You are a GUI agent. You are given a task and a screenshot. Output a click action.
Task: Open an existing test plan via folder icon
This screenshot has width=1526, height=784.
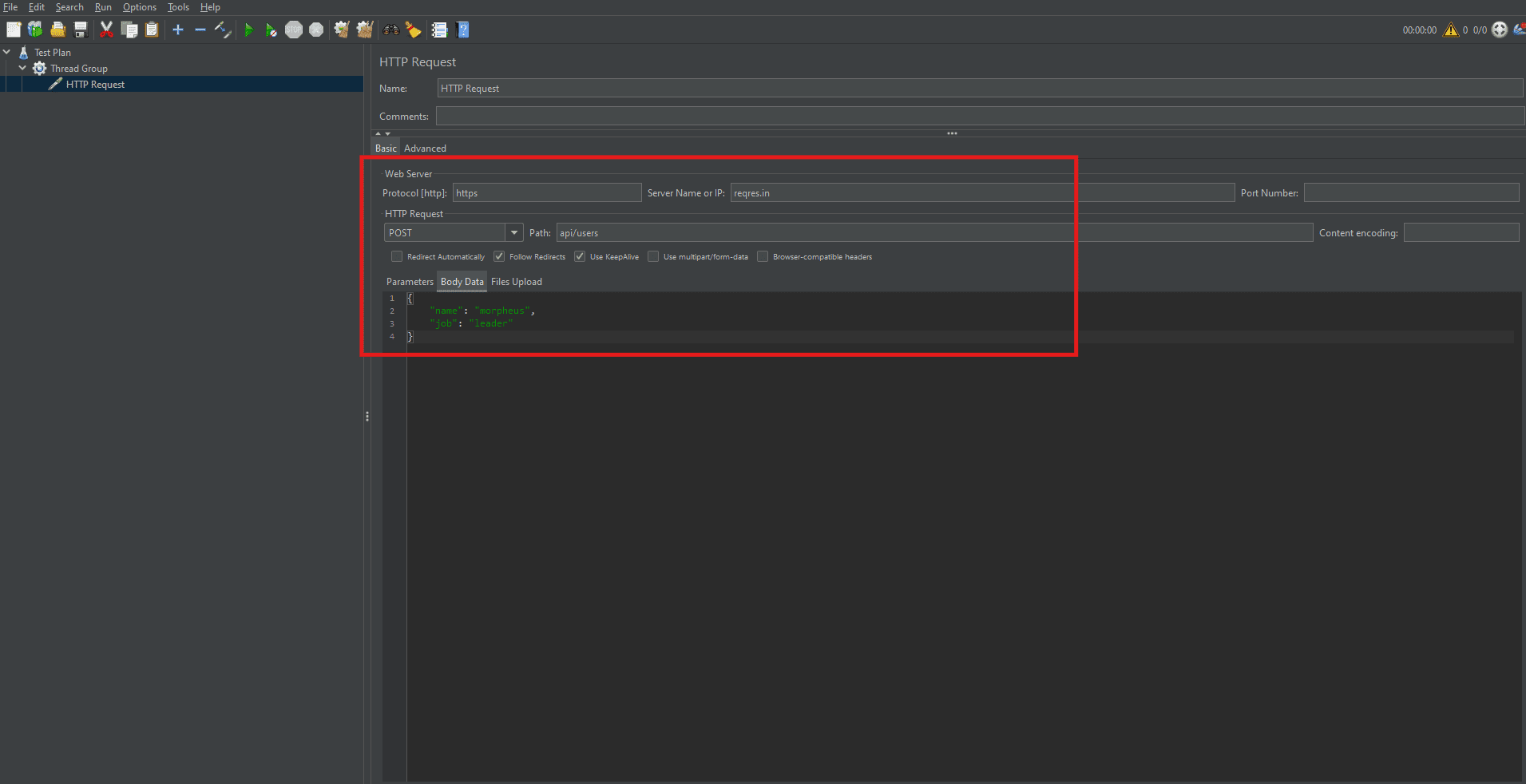(57, 30)
